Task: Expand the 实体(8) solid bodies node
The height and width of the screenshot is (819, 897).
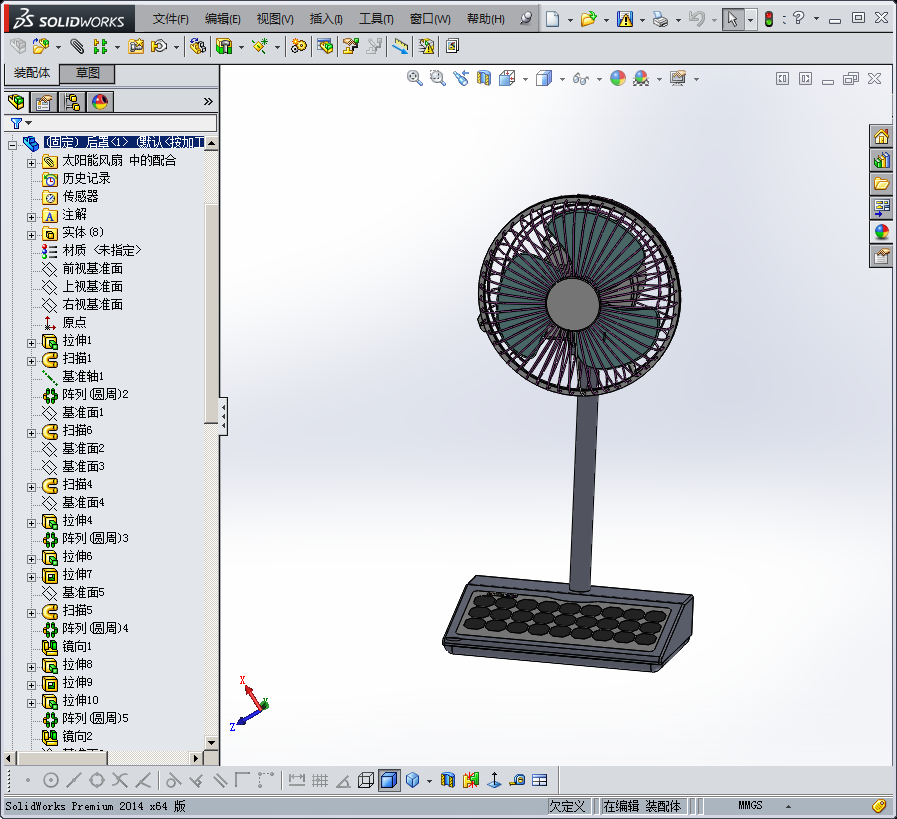Action: click(31, 235)
